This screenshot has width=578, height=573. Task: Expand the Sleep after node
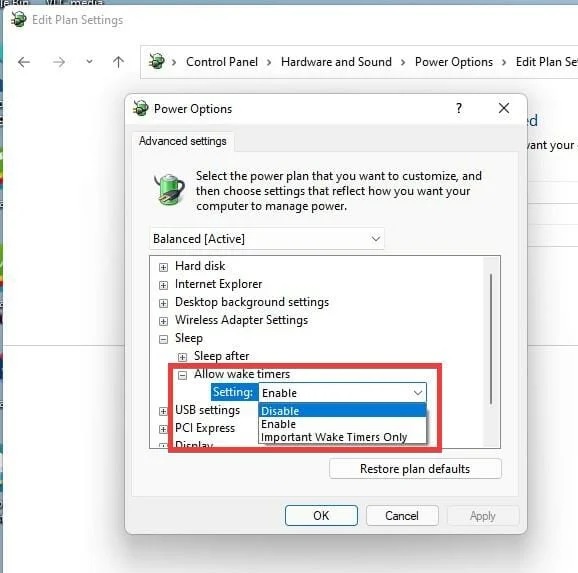click(x=182, y=357)
